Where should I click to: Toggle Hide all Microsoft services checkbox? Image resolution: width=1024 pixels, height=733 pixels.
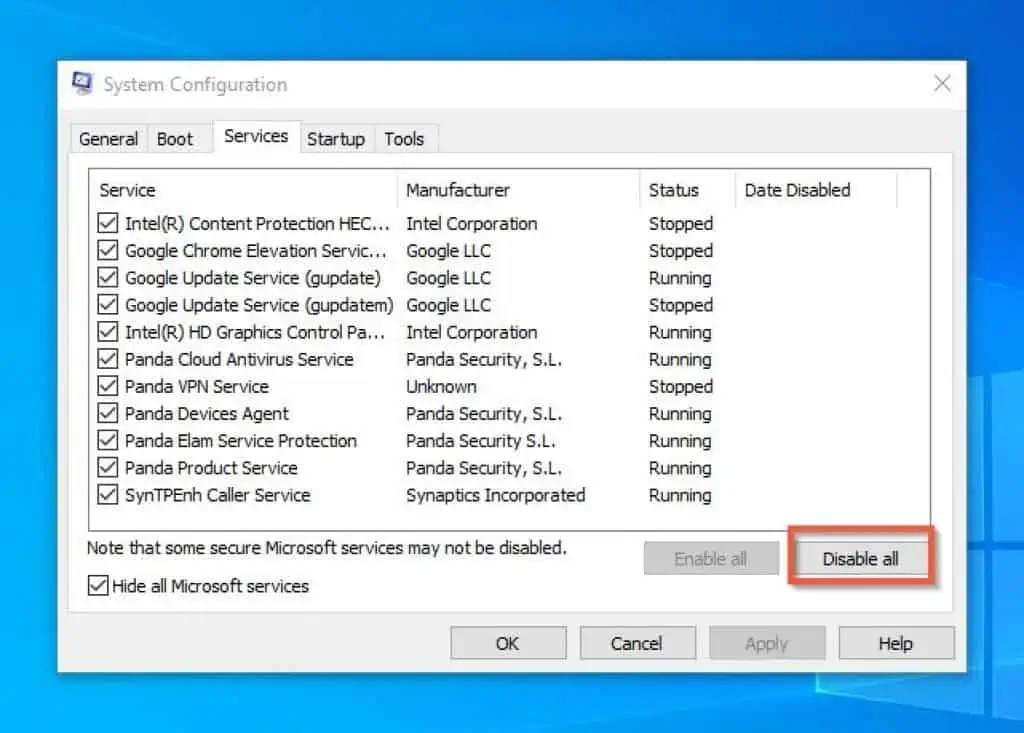98,586
